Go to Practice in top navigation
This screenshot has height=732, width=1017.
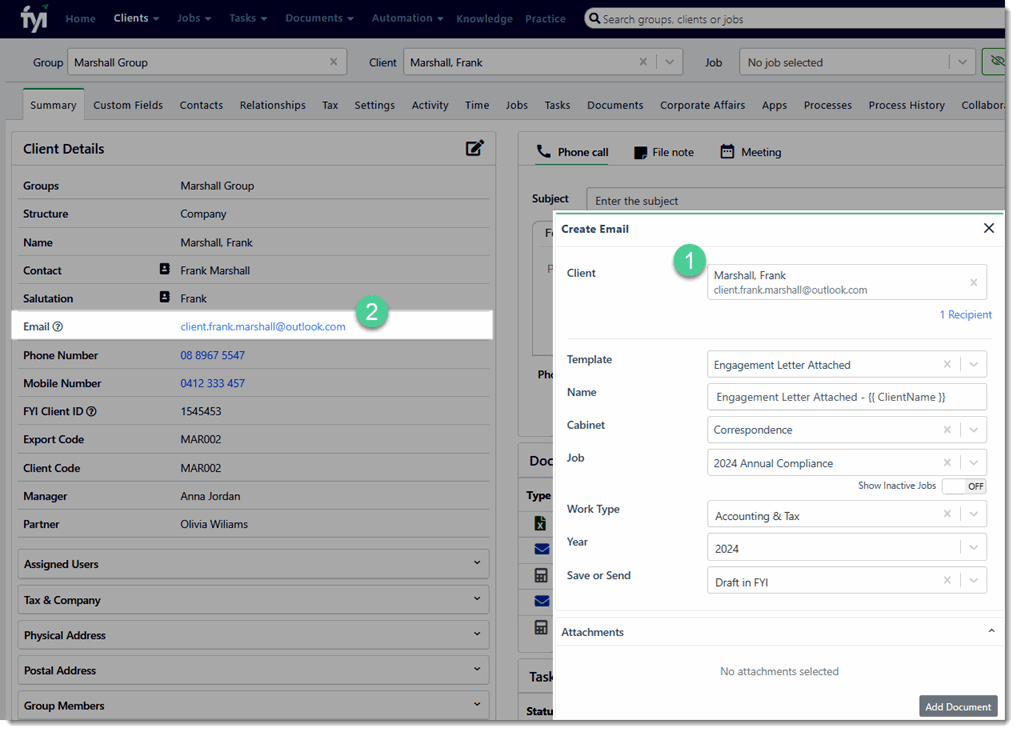point(545,19)
